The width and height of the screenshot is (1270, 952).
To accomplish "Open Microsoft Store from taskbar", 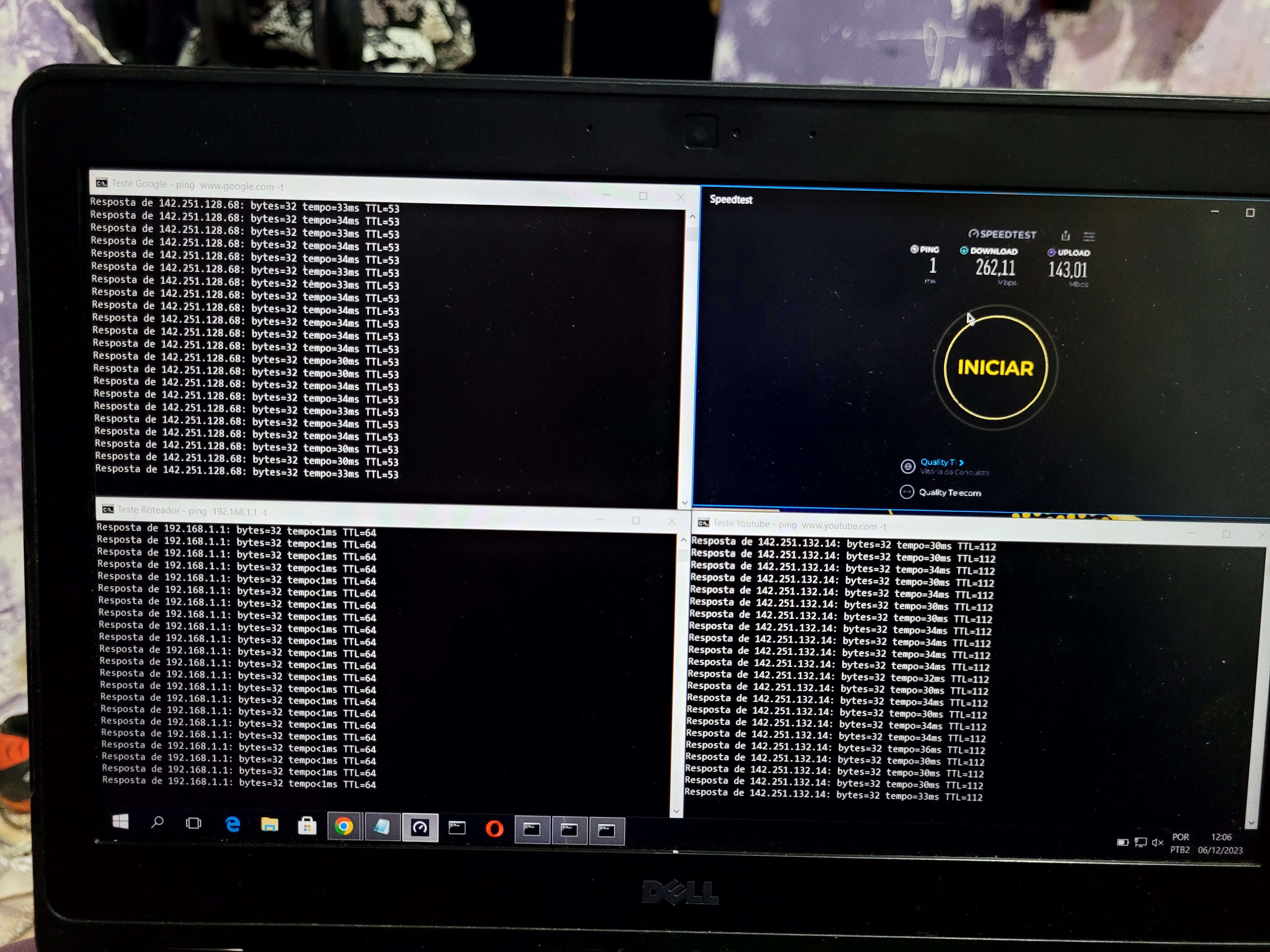I will click(306, 826).
